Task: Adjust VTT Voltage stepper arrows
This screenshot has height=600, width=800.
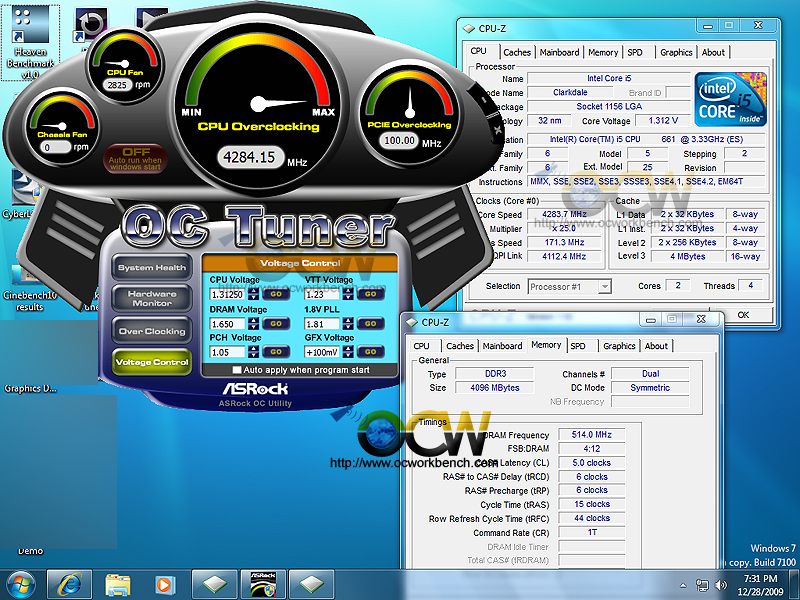Action: pos(348,294)
